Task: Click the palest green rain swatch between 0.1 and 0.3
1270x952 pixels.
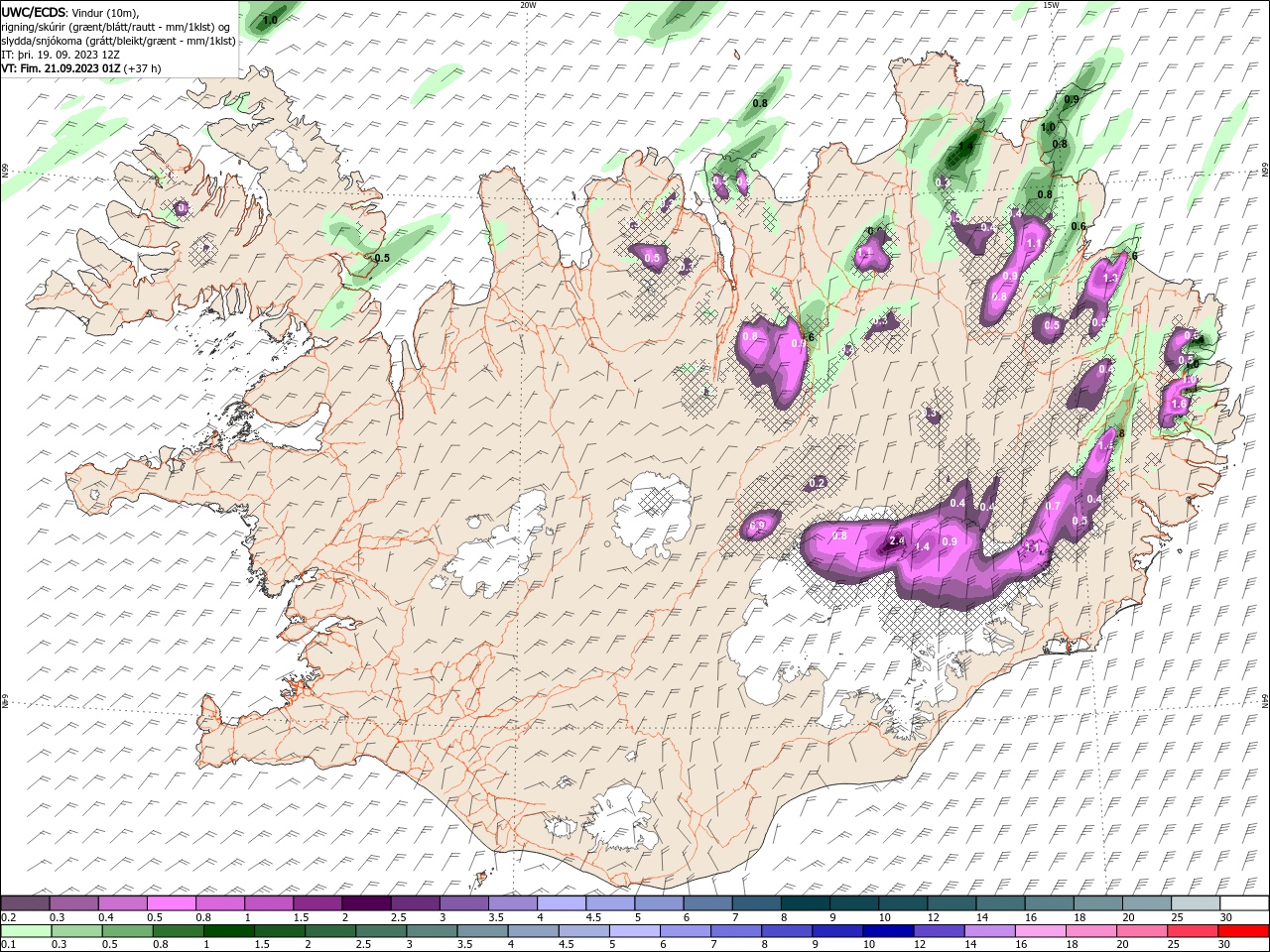Action: pyautogui.click(x=26, y=931)
